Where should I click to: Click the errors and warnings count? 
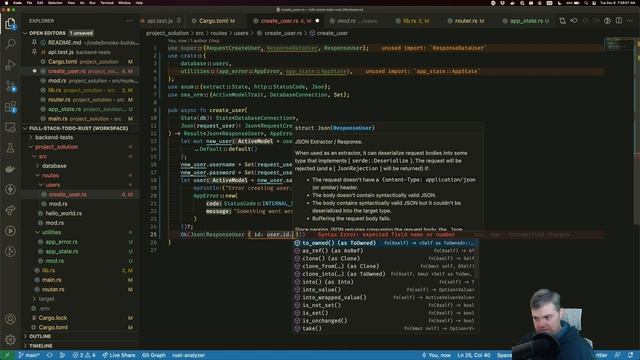coord(84,355)
